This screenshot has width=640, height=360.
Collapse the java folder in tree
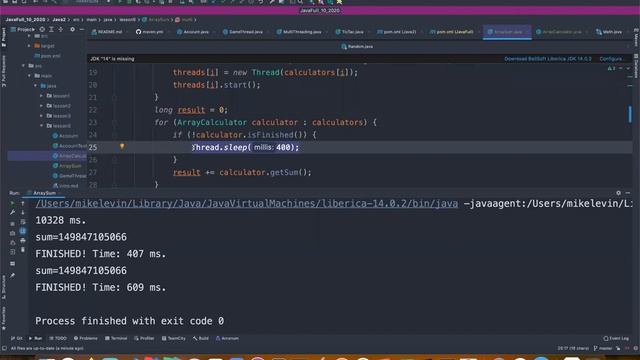tap(36, 86)
